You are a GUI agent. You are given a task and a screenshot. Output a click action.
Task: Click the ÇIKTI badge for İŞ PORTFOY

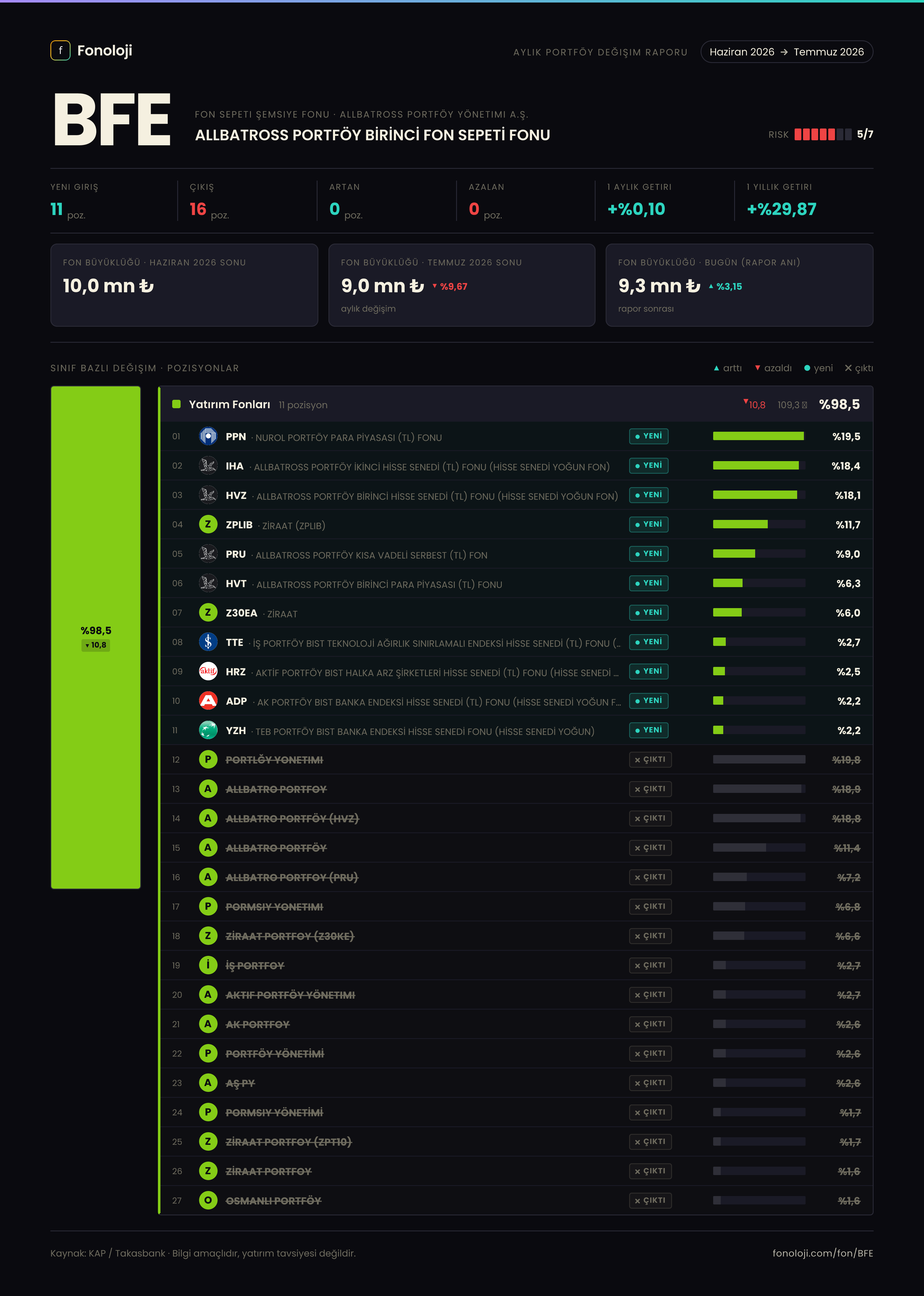650,965
